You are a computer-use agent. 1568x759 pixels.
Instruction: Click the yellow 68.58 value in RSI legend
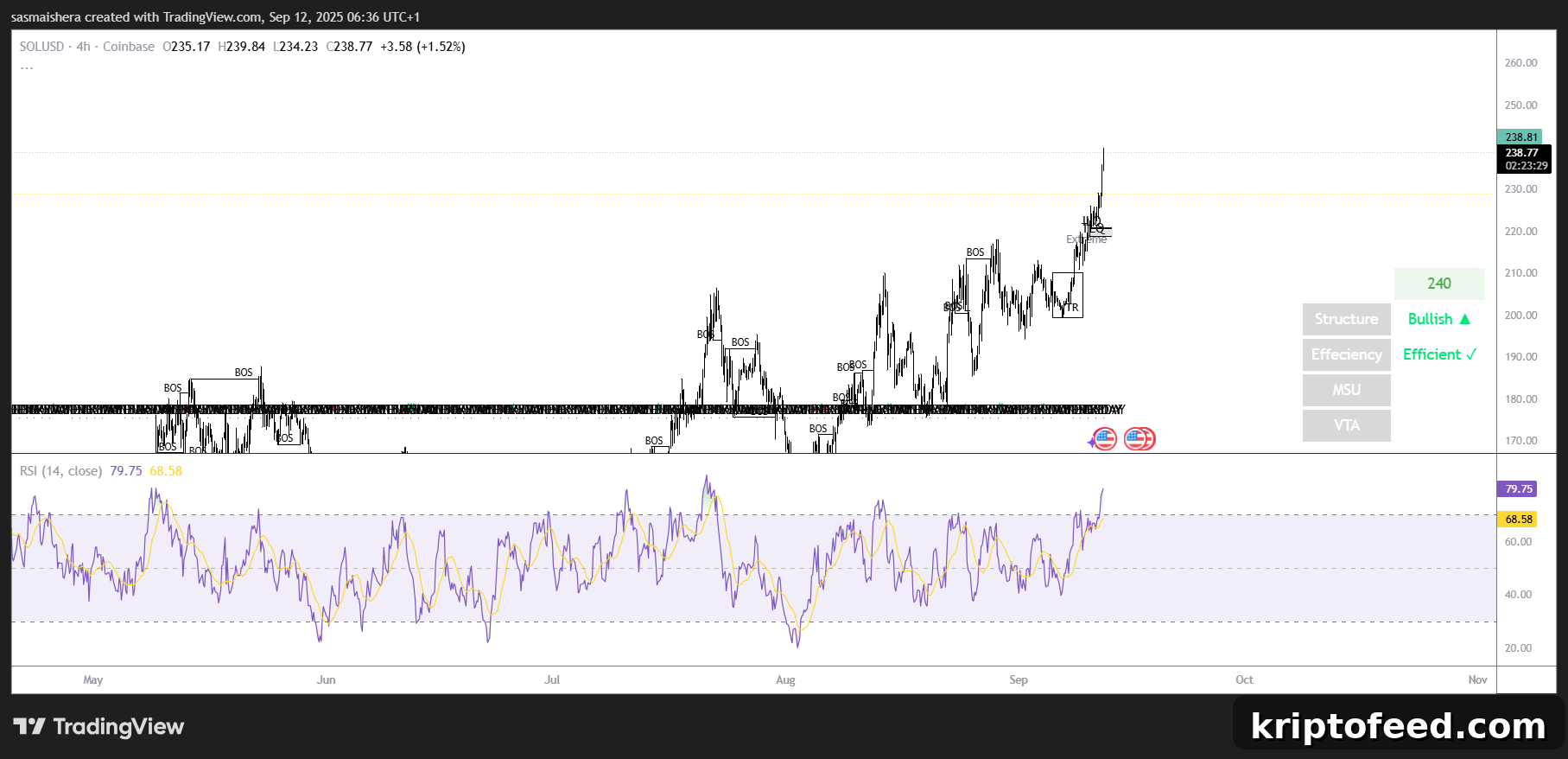tap(166, 471)
